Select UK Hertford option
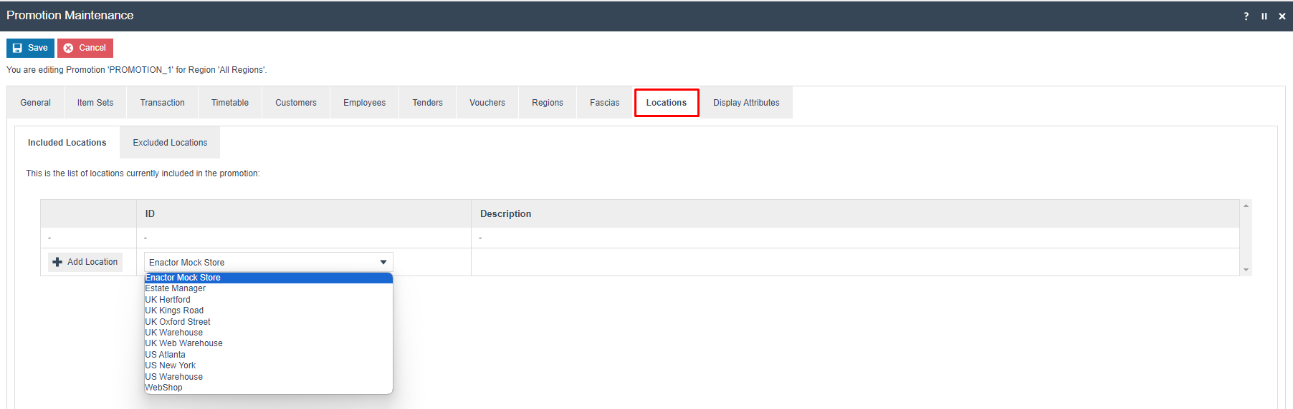This screenshot has height=409, width=1293. [x=268, y=299]
